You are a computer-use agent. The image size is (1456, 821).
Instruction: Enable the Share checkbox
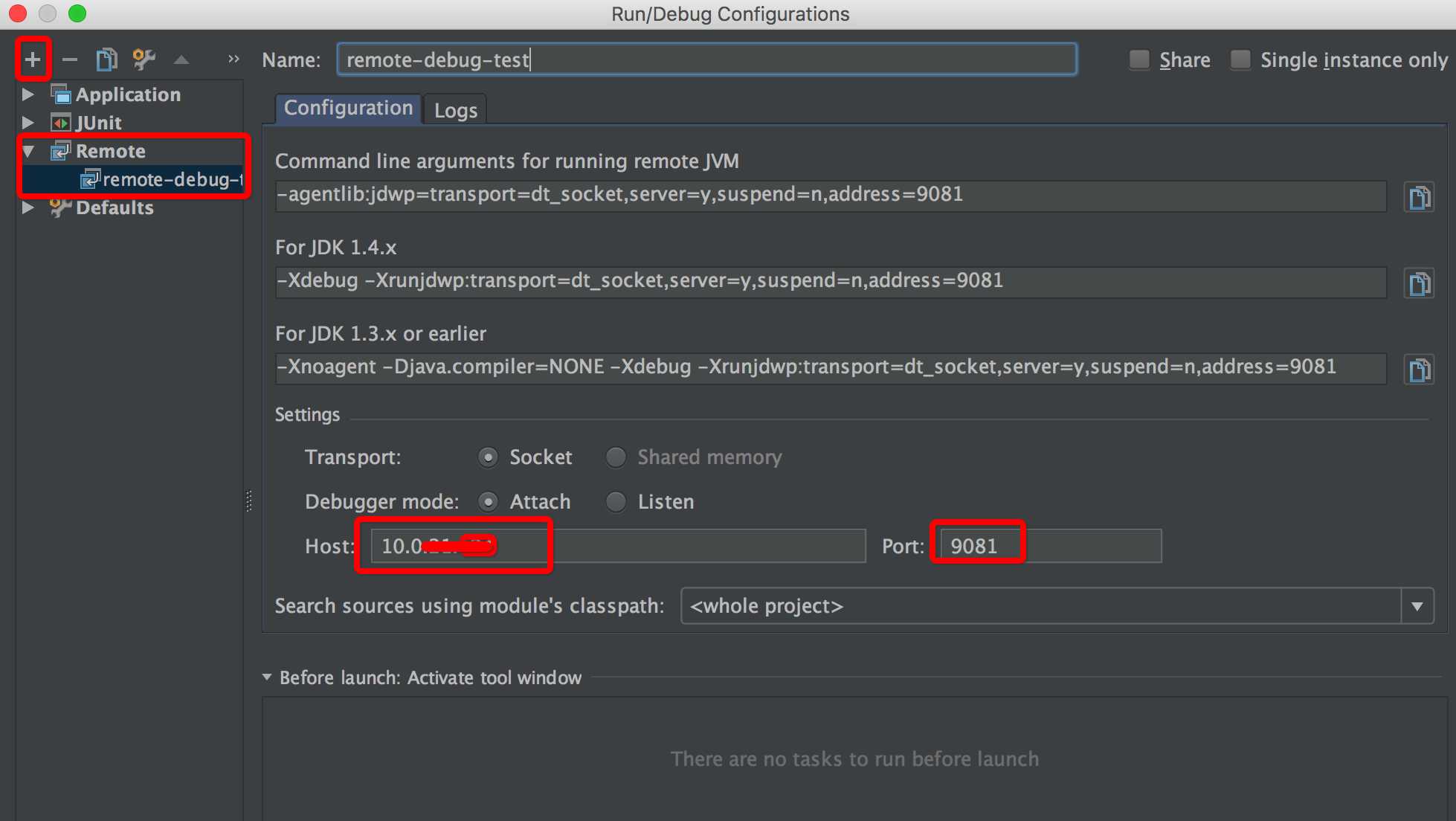click(1139, 59)
